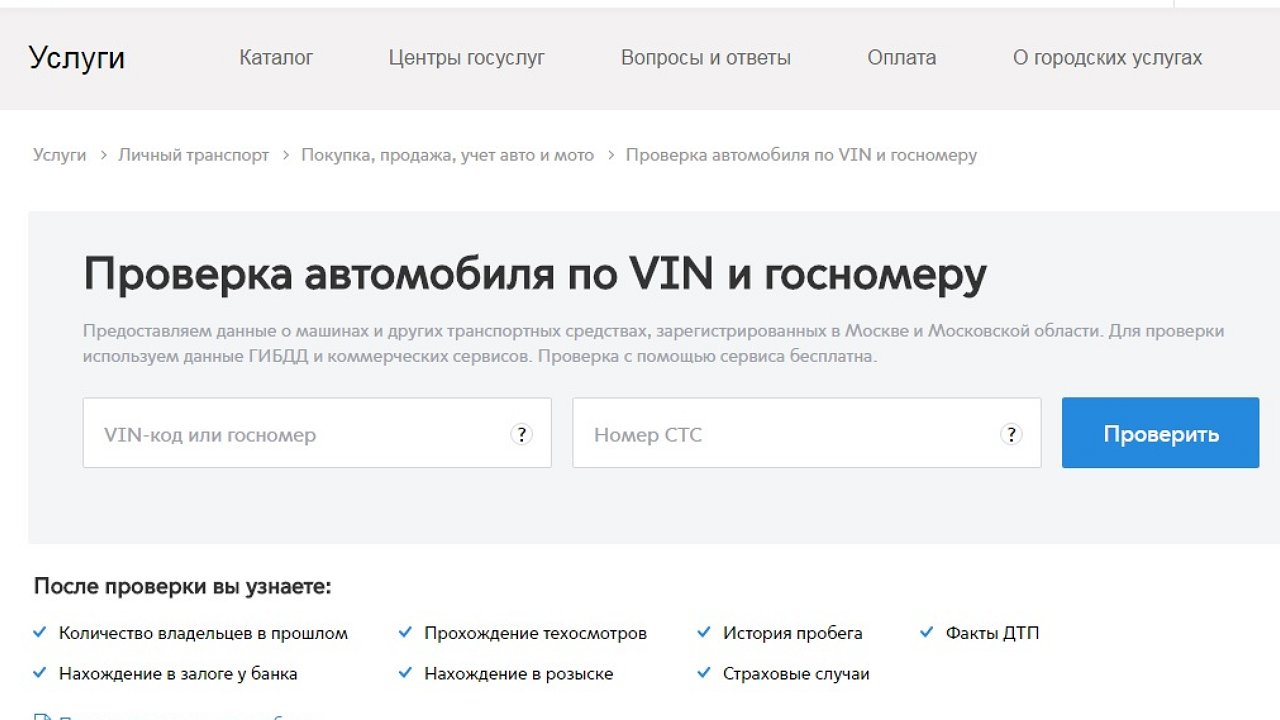Go to Центры госуслуг section

466,58
